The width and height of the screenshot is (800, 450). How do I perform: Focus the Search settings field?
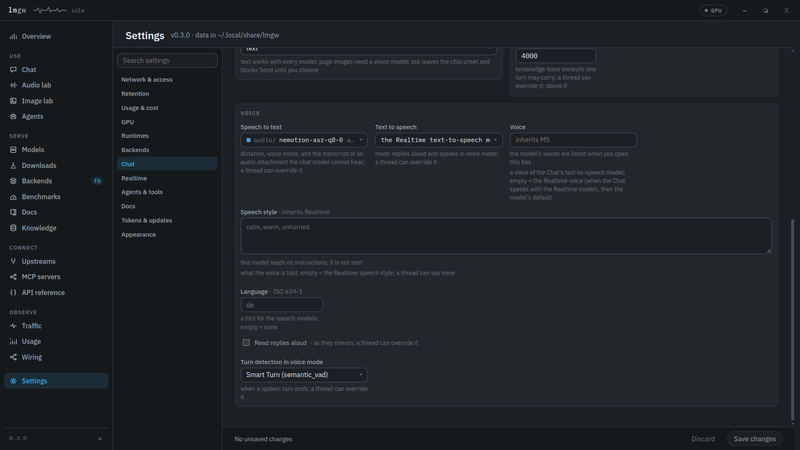[x=167, y=60]
